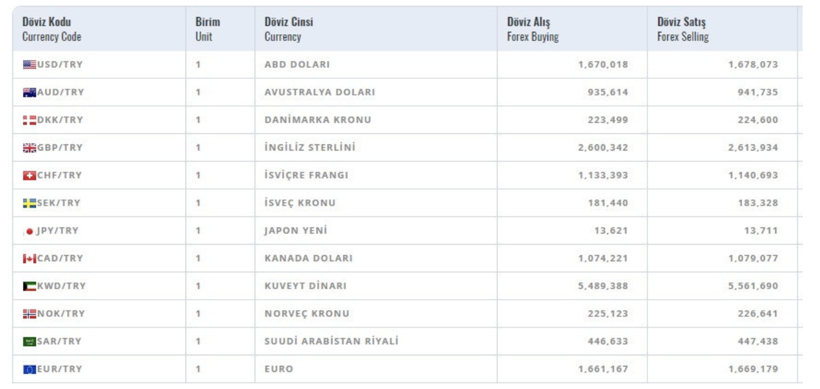Click the Norwegian flag icon for NOK/TRY
This screenshot has width=820, height=389.
coord(29,314)
